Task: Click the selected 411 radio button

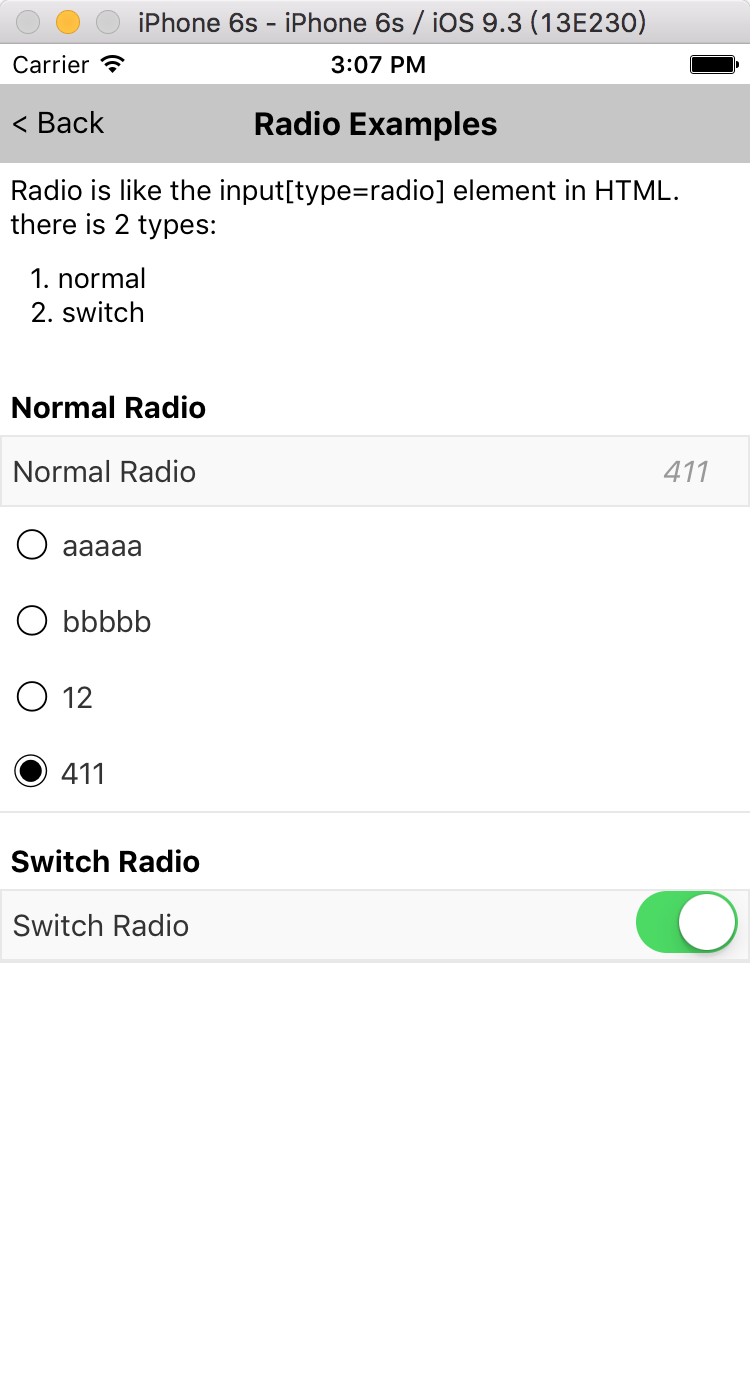Action: 32,772
